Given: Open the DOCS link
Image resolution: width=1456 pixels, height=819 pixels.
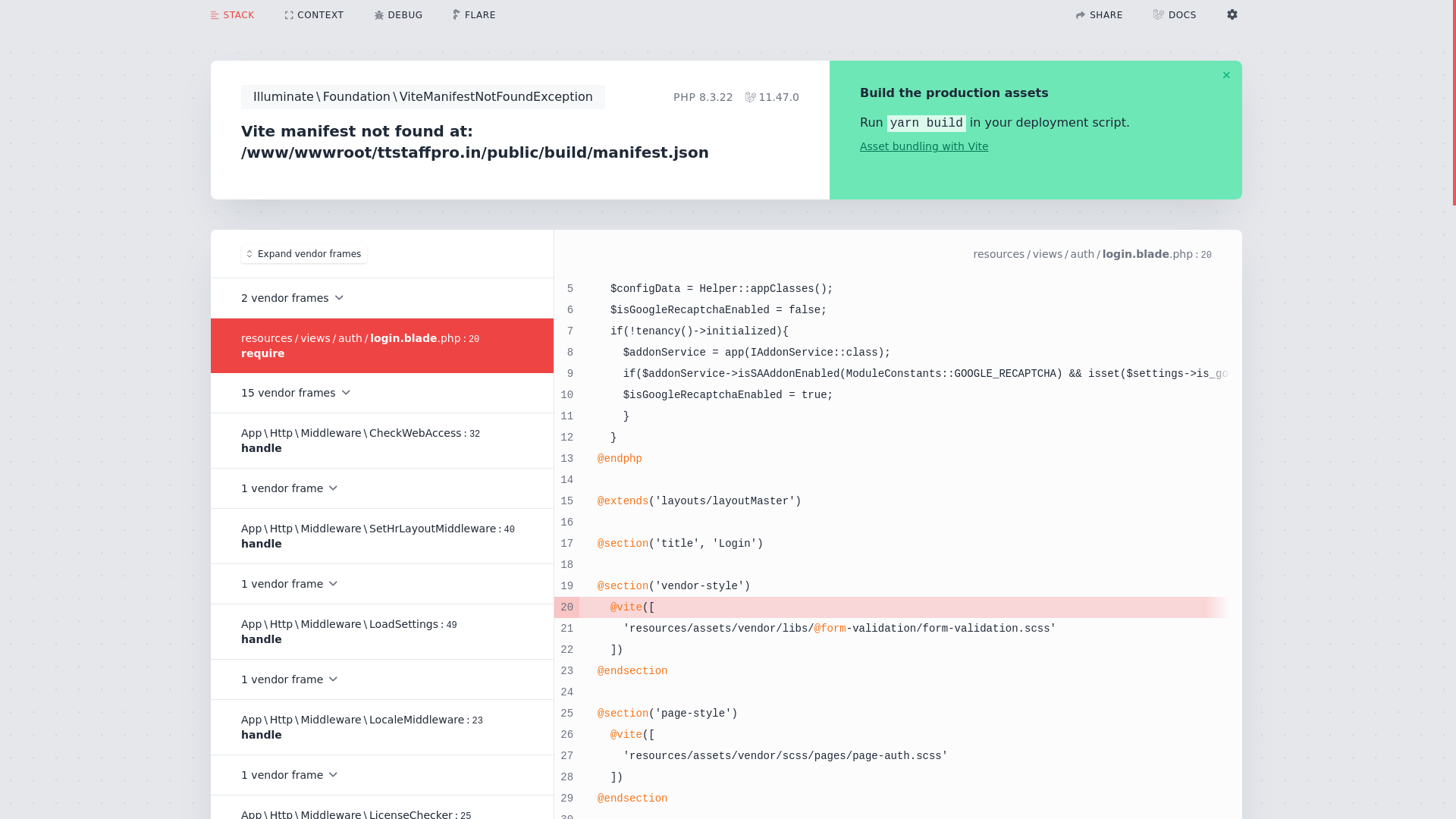Looking at the screenshot, I should (1175, 15).
